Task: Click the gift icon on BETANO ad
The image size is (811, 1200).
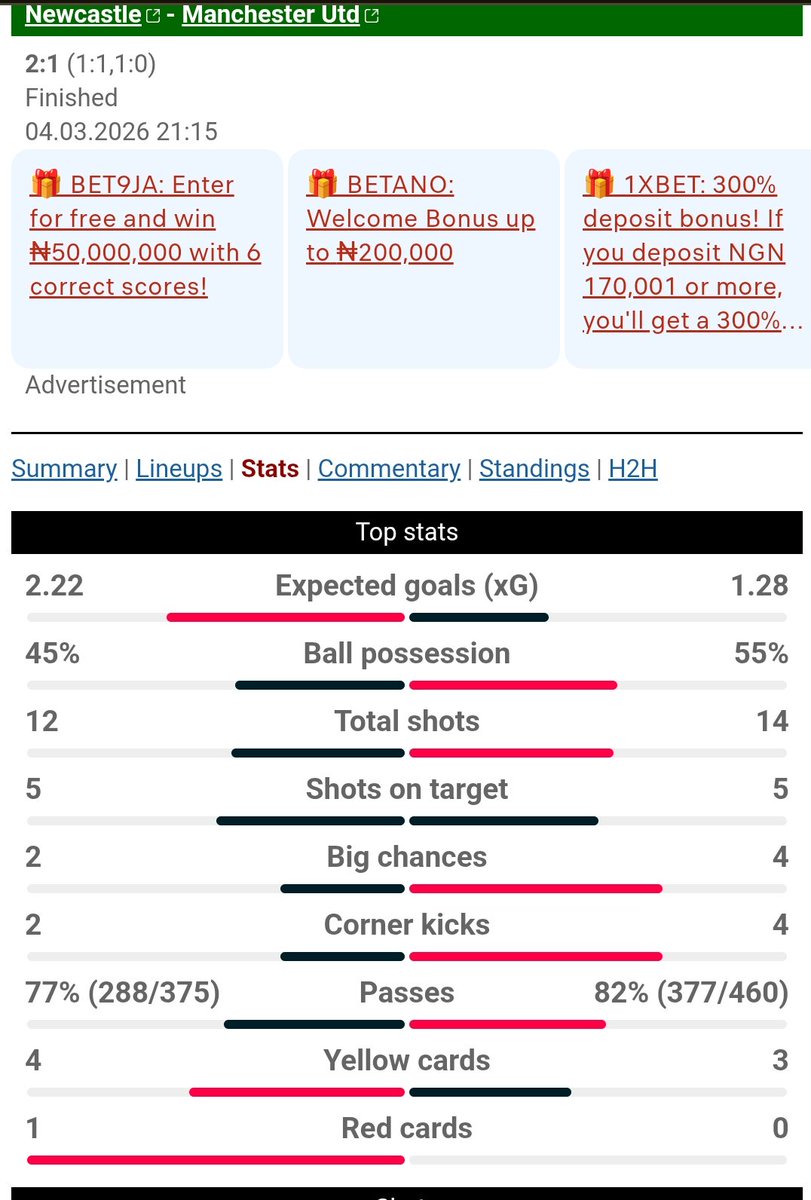Action: [322, 184]
